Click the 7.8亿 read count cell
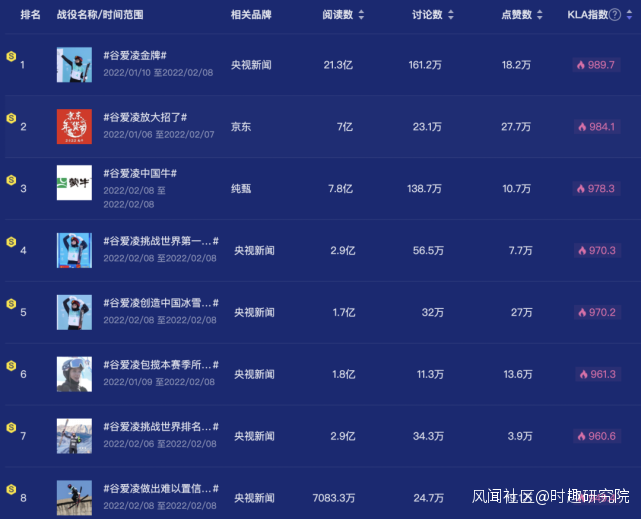Screen dimensions: 641x519 (x=340, y=188)
